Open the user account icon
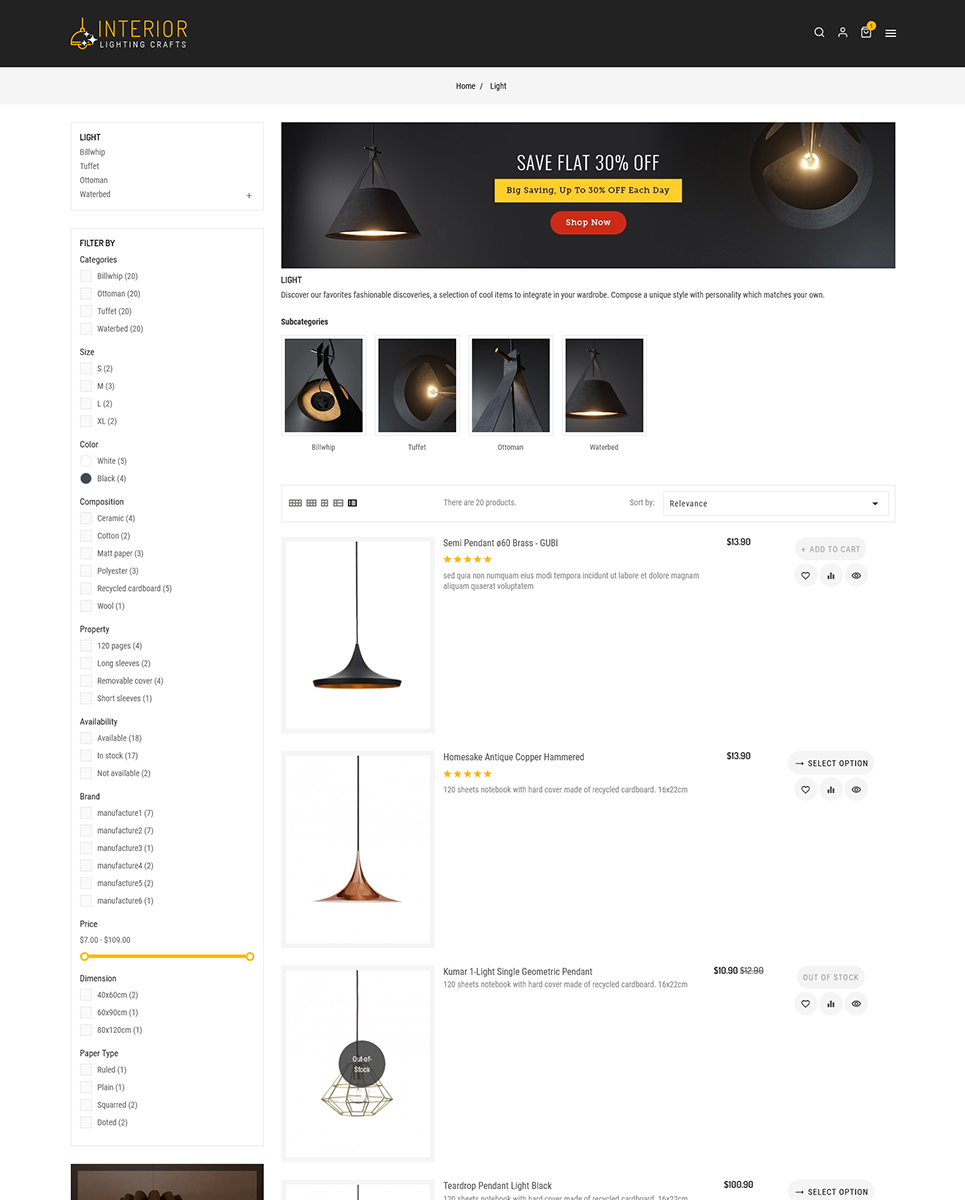 pos(842,33)
